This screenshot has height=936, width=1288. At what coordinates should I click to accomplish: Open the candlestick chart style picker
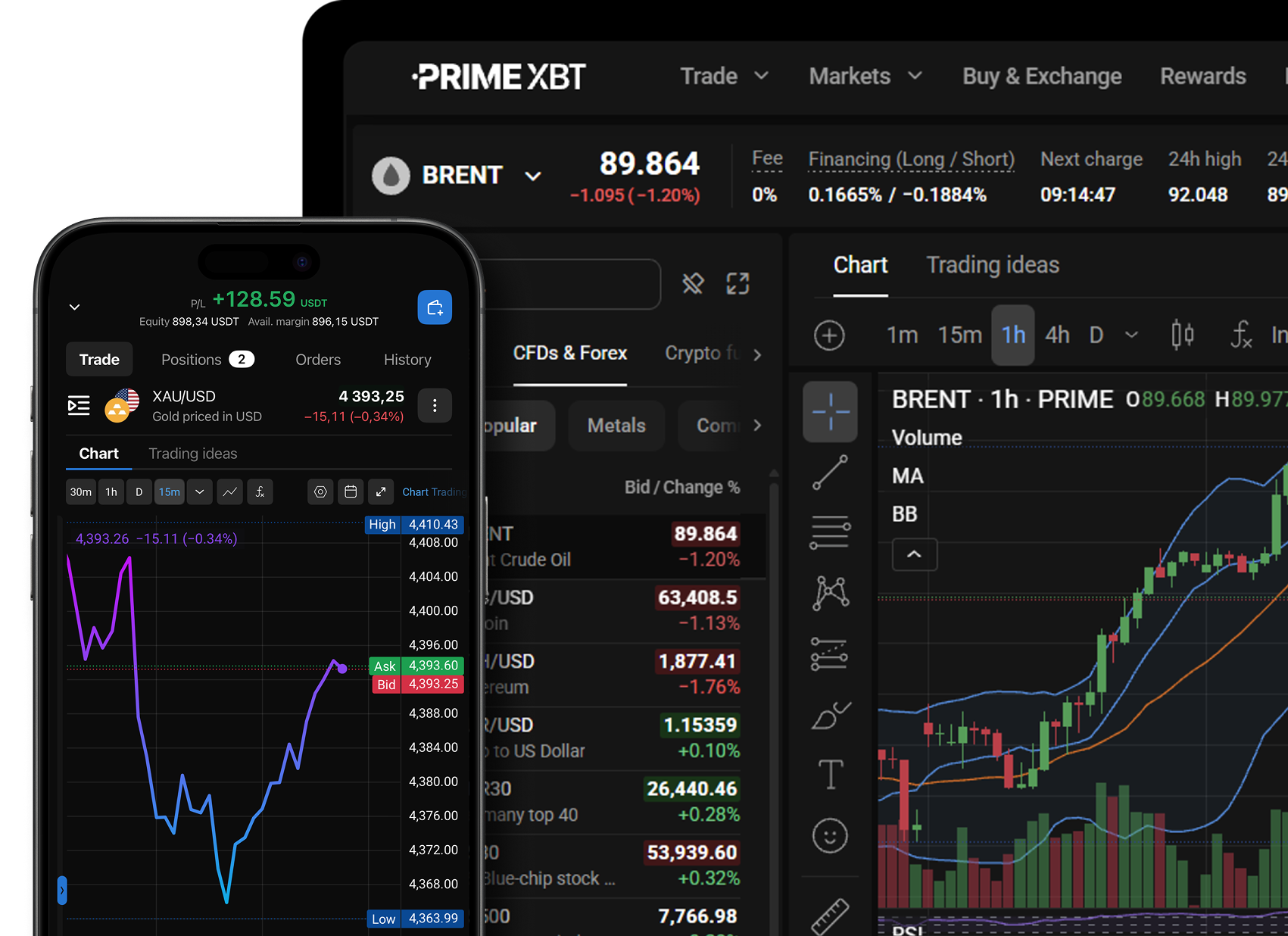(x=1182, y=335)
